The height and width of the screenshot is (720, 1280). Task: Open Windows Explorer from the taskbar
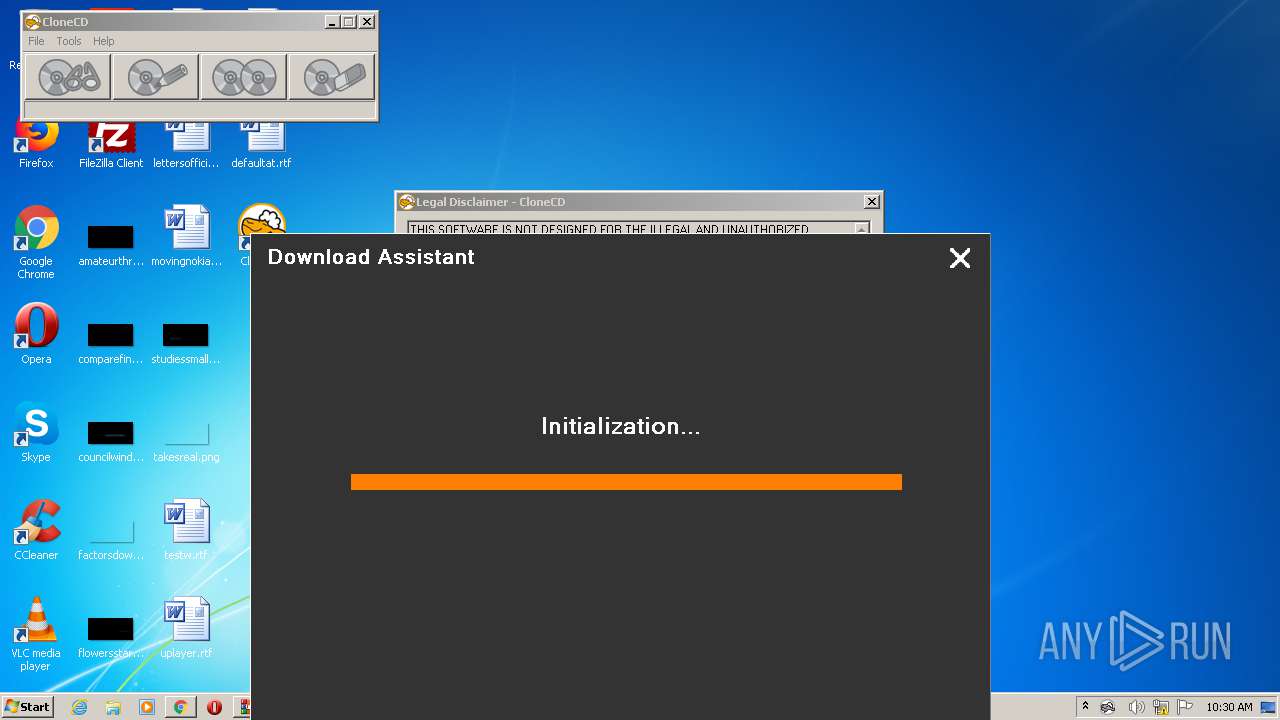point(113,707)
